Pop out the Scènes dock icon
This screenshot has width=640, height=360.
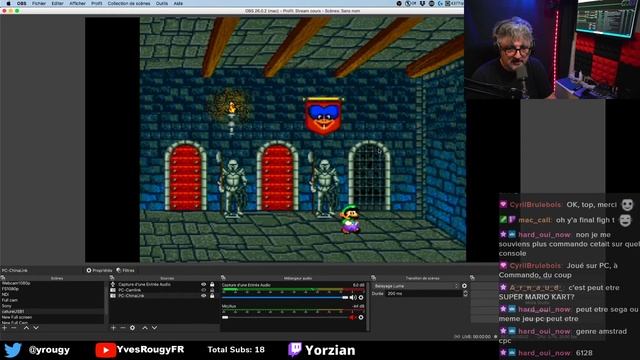coord(3,278)
